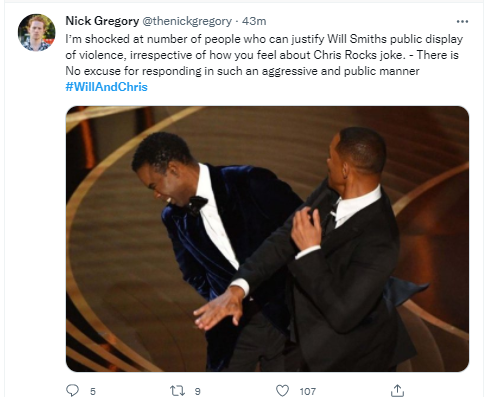Click the Nick Gregory display name
Screen dimensions: 488x397
[x=102, y=21]
